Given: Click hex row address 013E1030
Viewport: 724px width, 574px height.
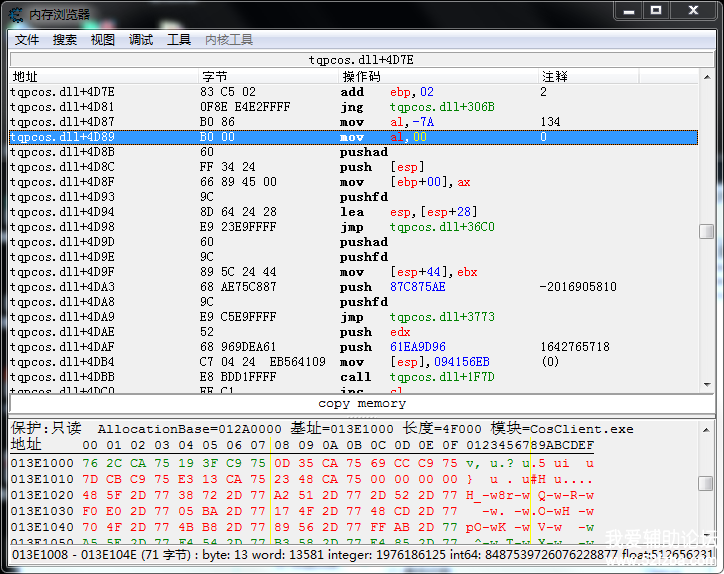Looking at the screenshot, I should [42, 512].
